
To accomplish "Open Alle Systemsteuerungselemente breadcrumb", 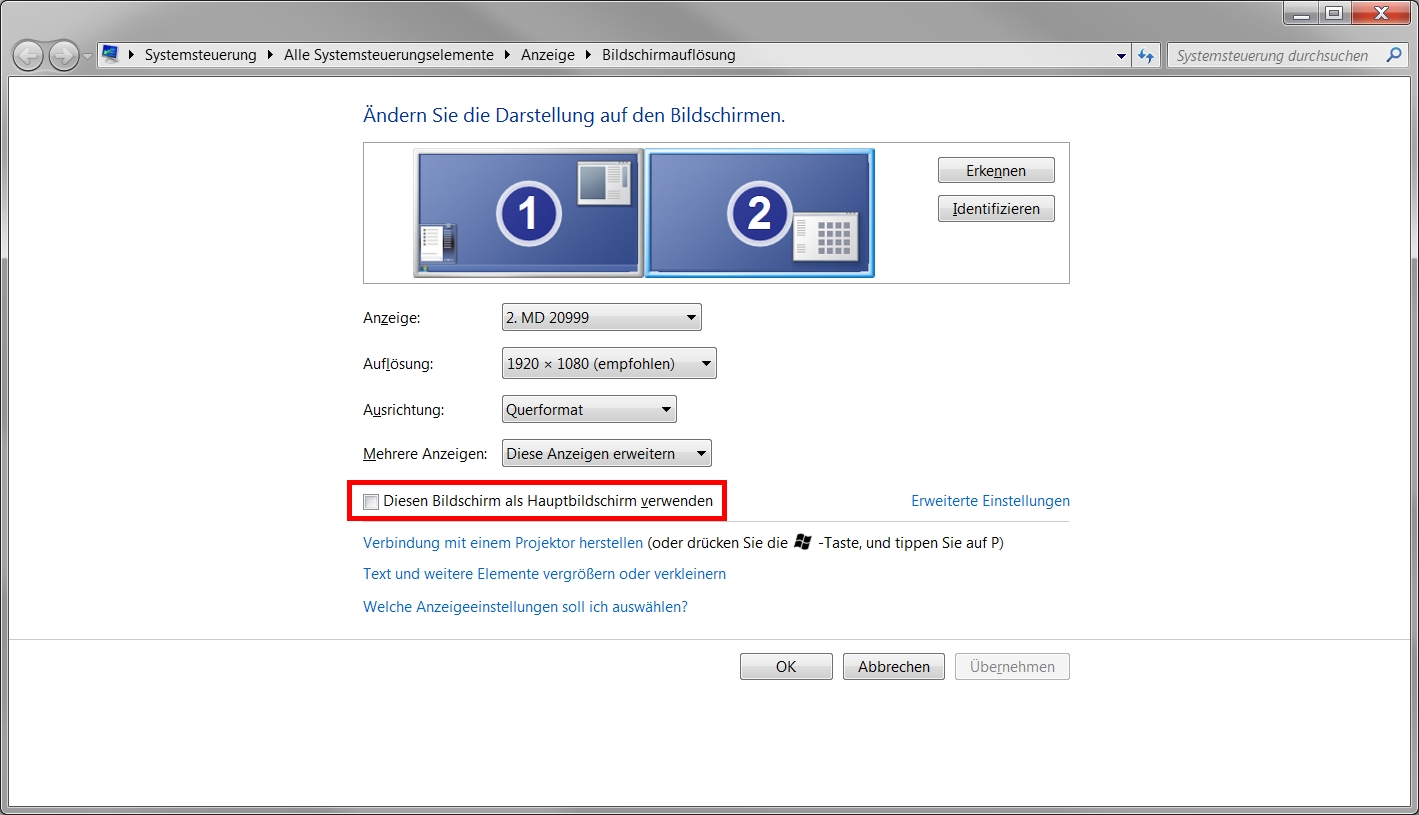I will point(388,55).
